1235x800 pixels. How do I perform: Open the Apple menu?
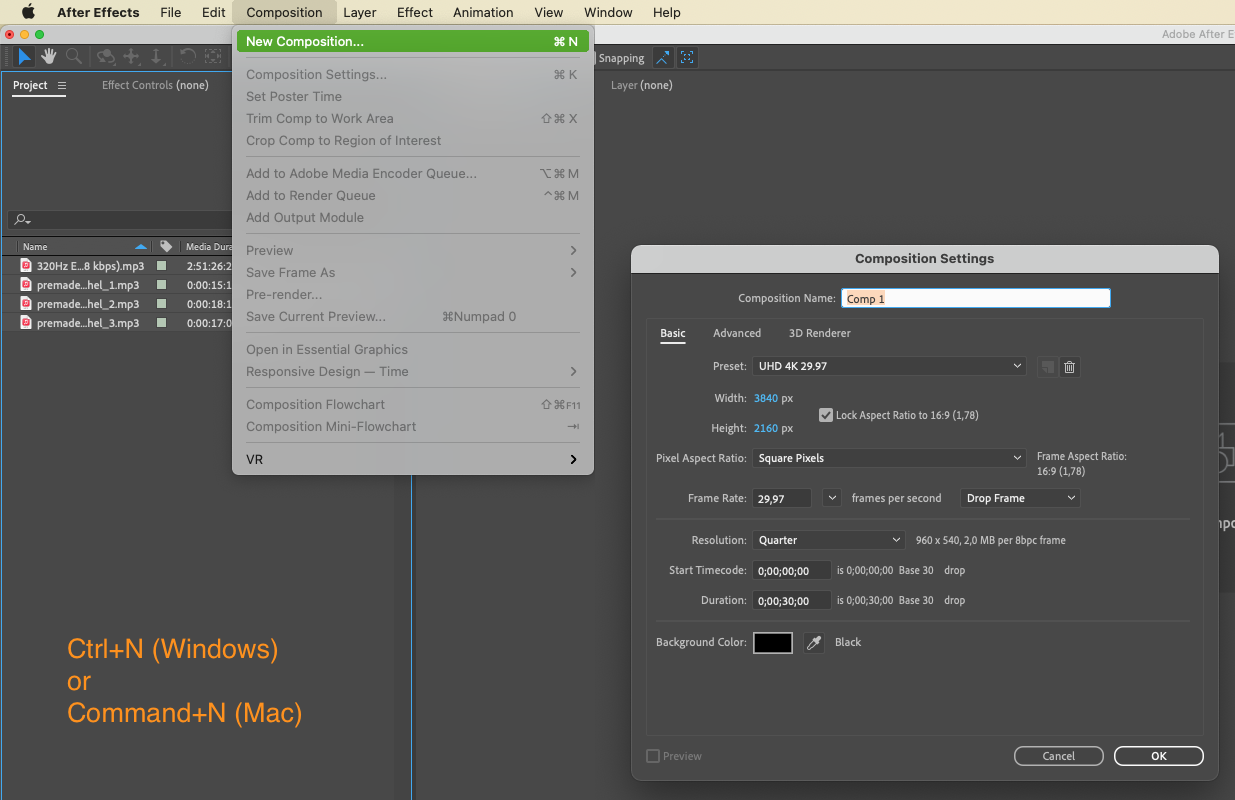click(28, 12)
